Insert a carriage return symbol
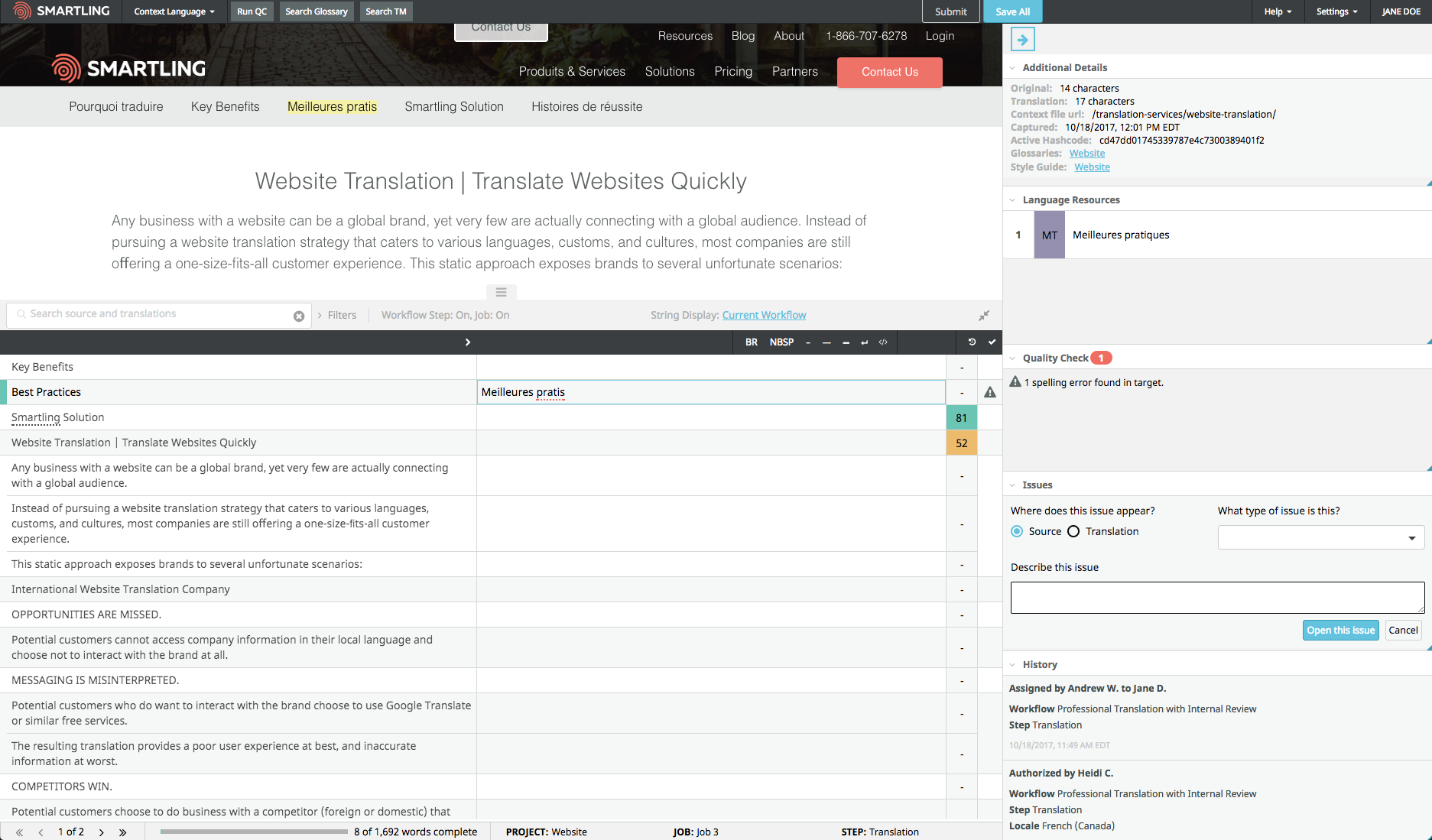This screenshot has width=1432, height=840. pos(865,342)
